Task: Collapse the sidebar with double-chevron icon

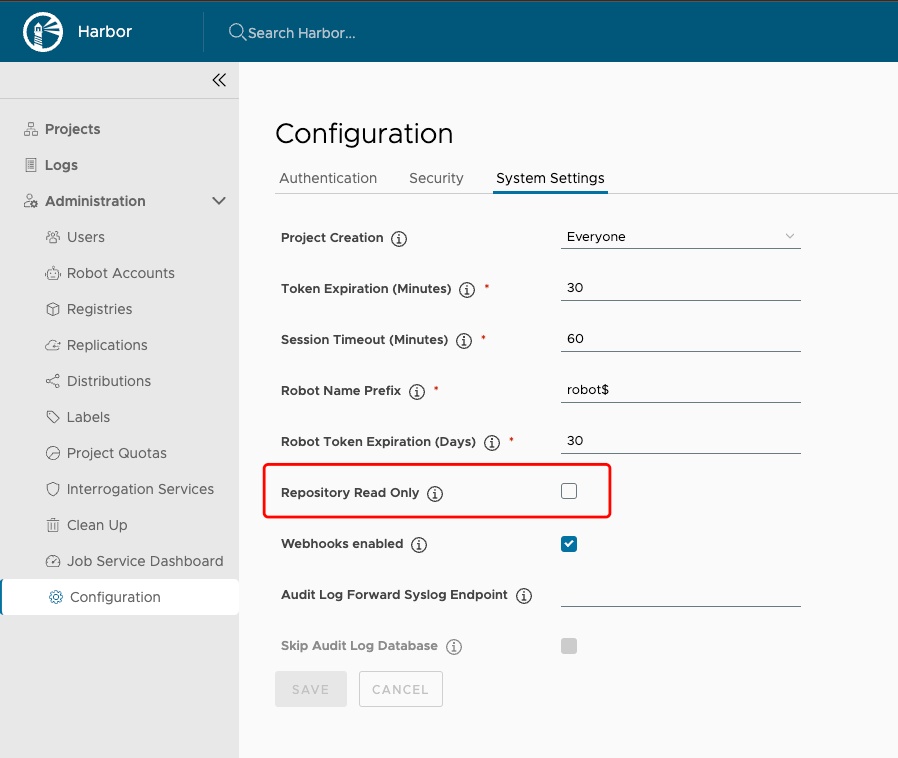Action: click(x=219, y=81)
